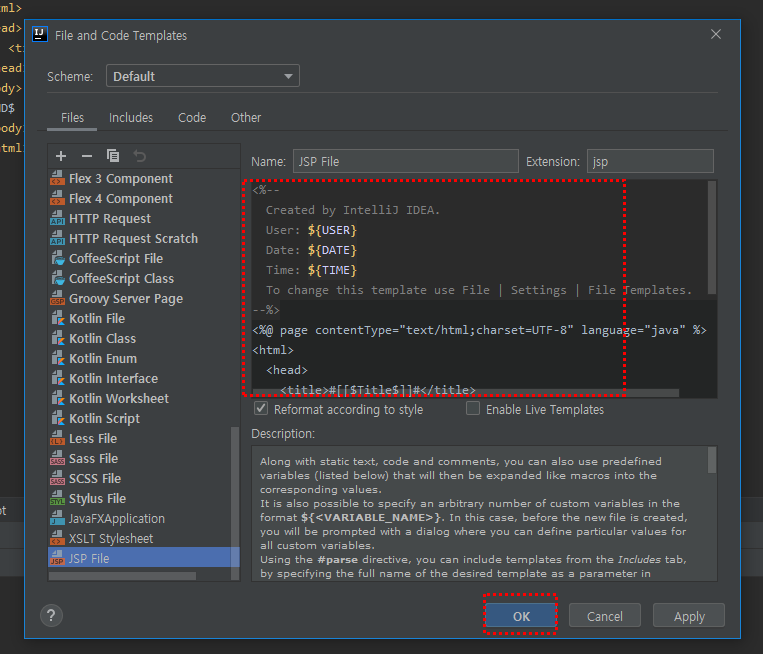Click the Description label
Screen dimensions: 763x654
[x=283, y=434]
